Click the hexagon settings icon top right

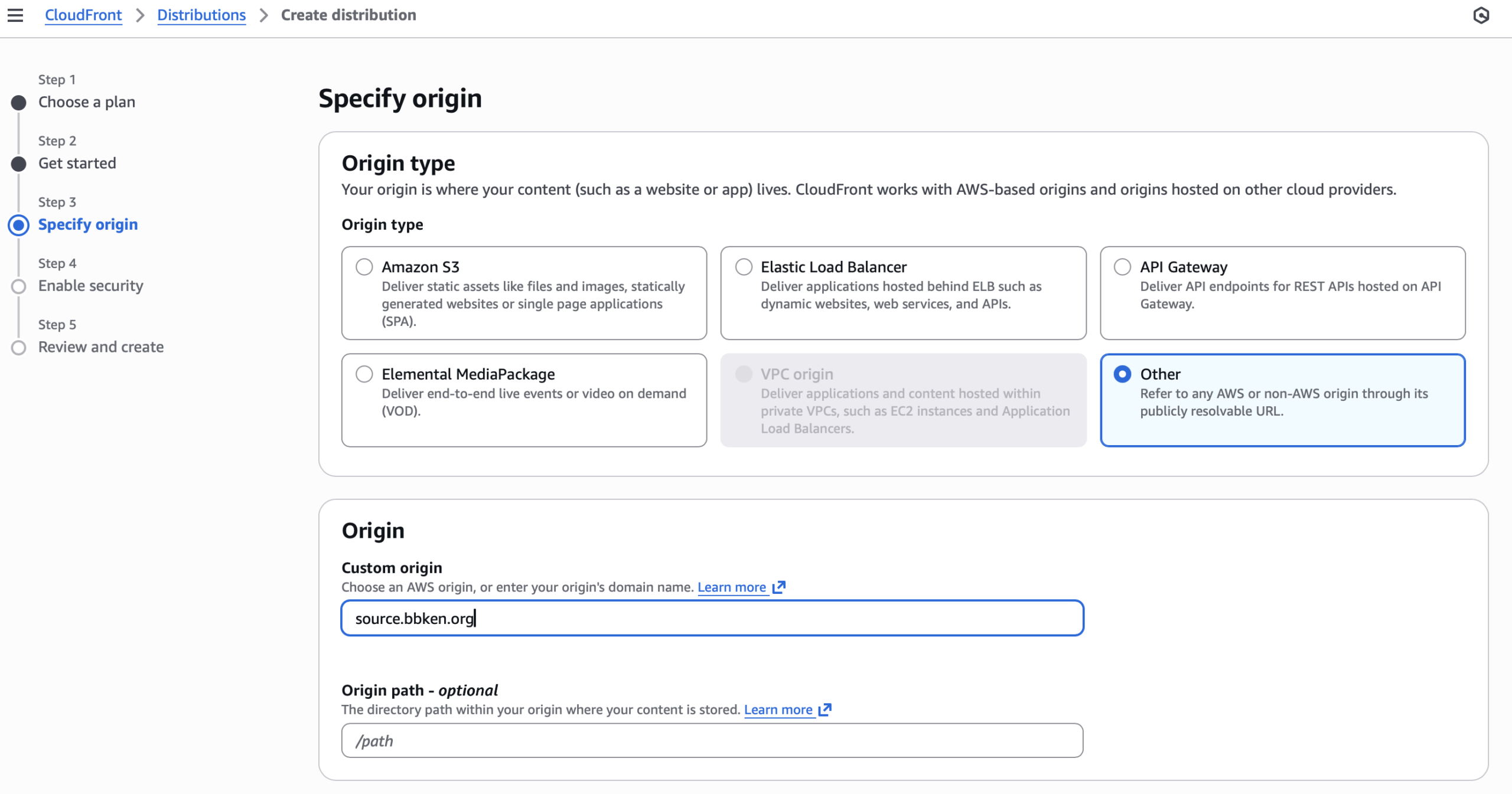1481,15
